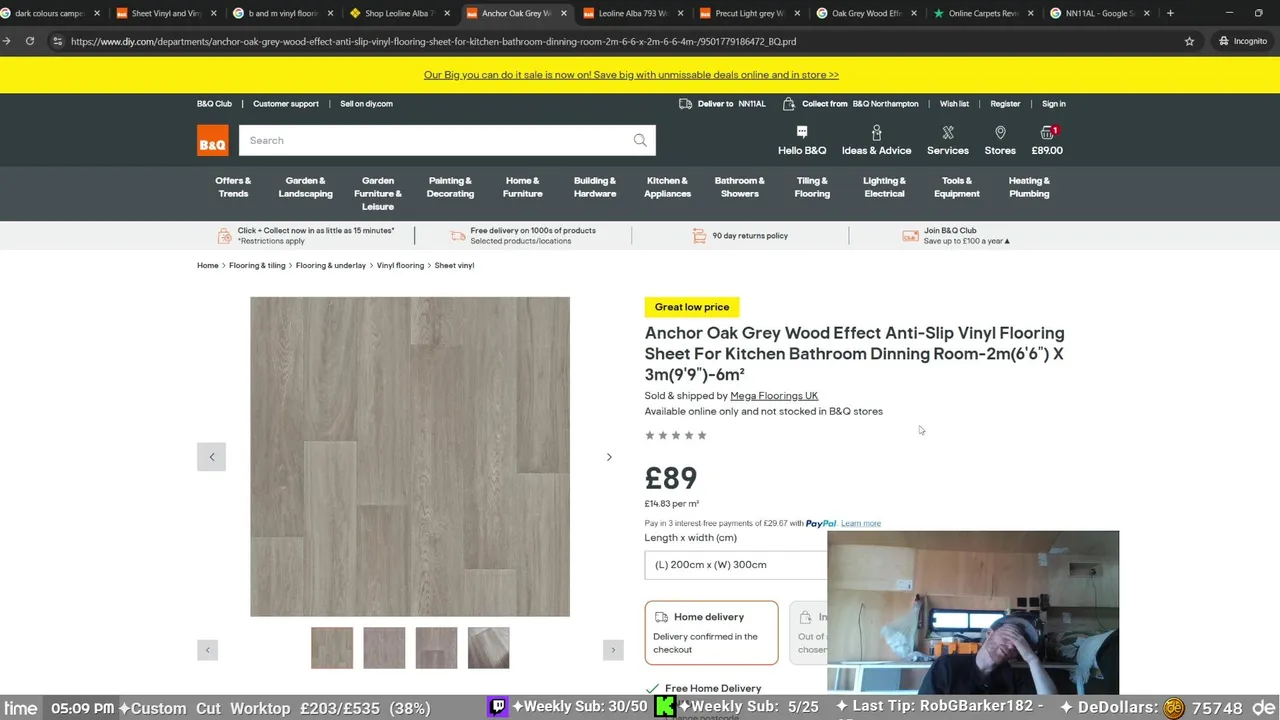The height and width of the screenshot is (720, 1280).
Task: Open the Services tools icon
Action: [x=948, y=132]
